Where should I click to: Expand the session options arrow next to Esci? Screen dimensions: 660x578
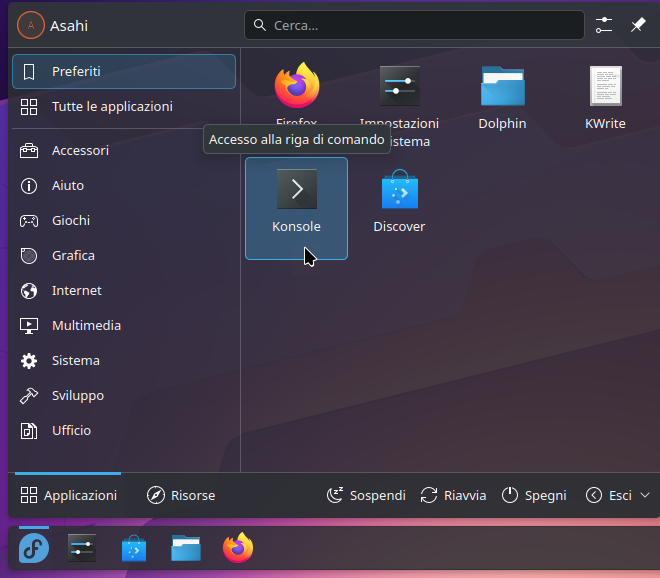pos(644,495)
